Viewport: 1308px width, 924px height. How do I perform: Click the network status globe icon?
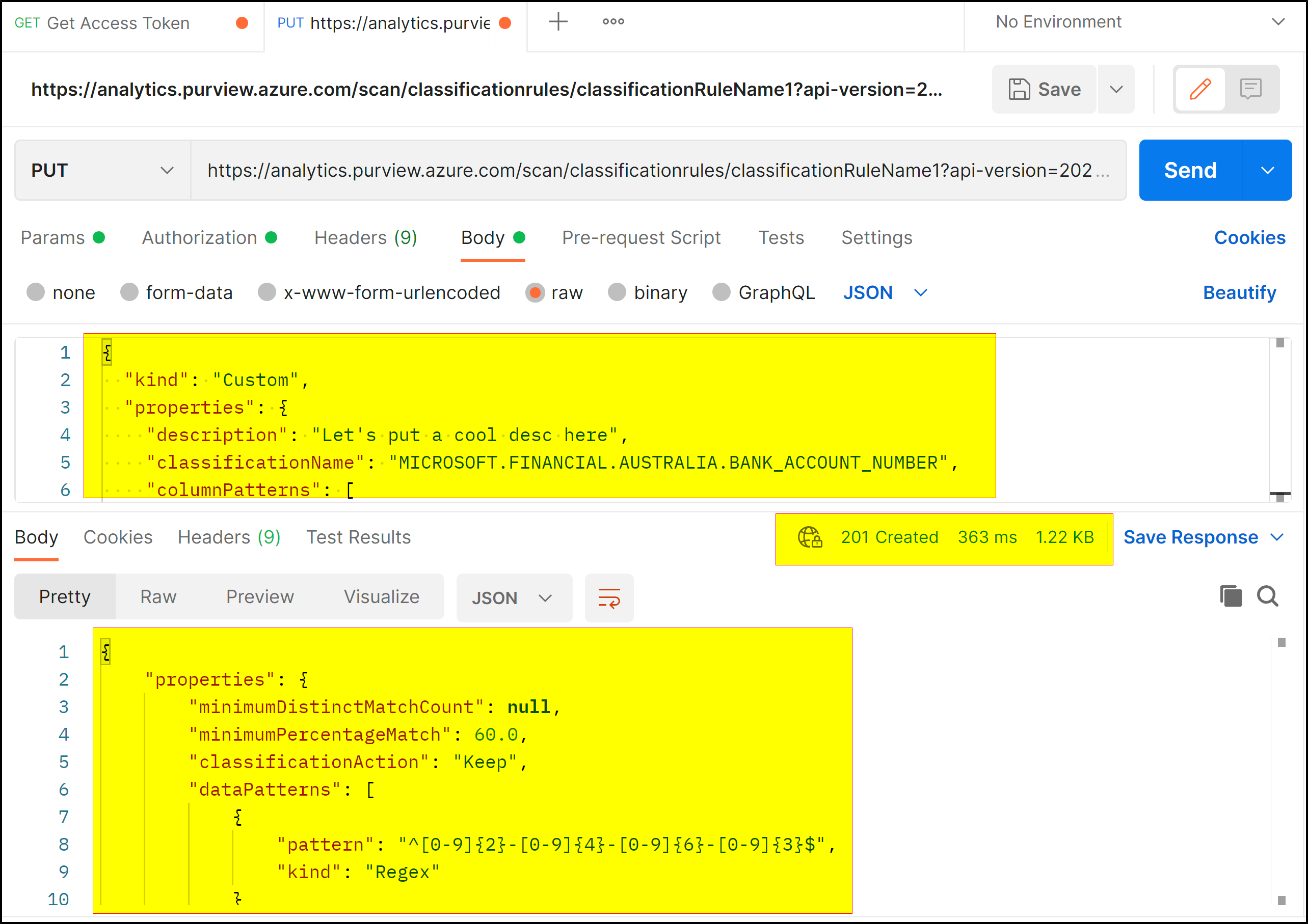[811, 537]
